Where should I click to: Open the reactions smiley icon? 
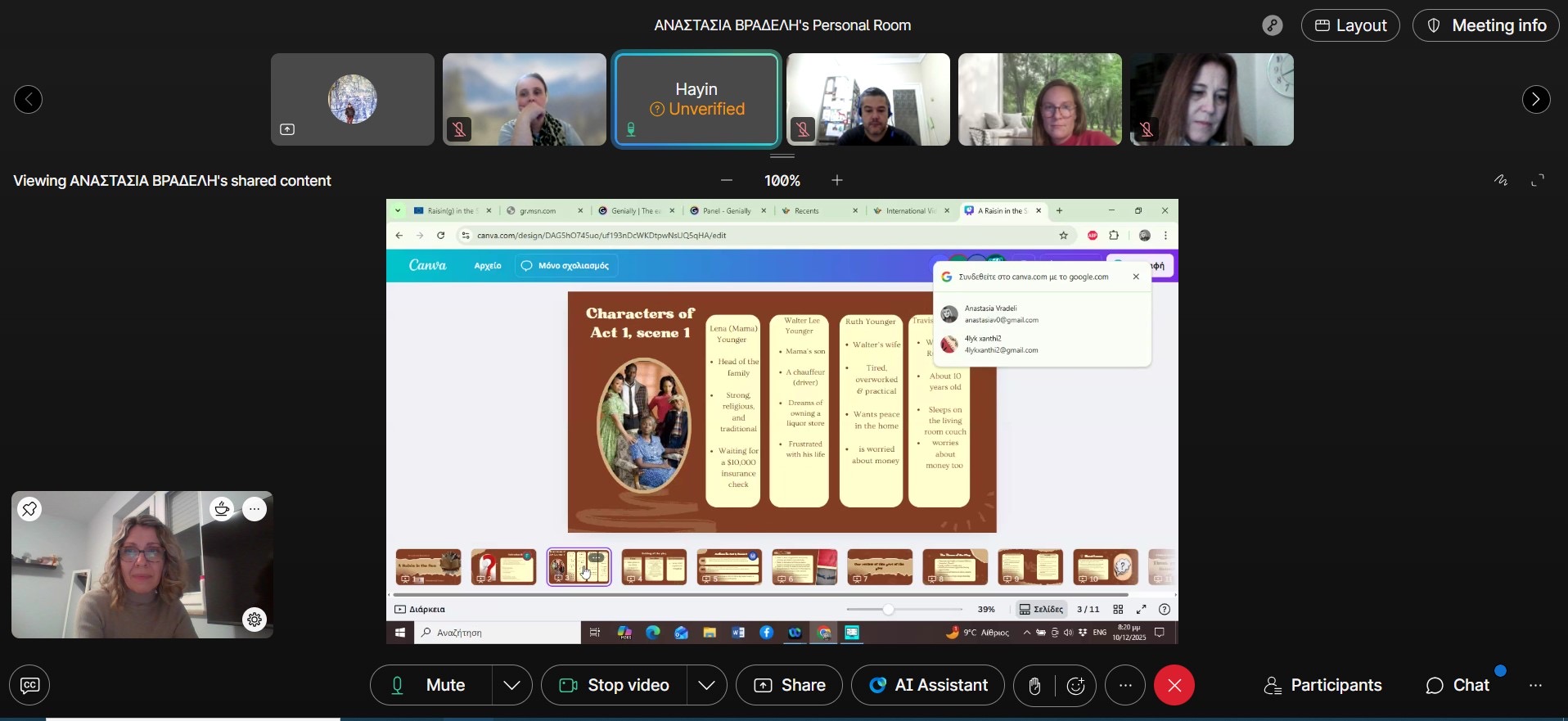click(x=1075, y=686)
